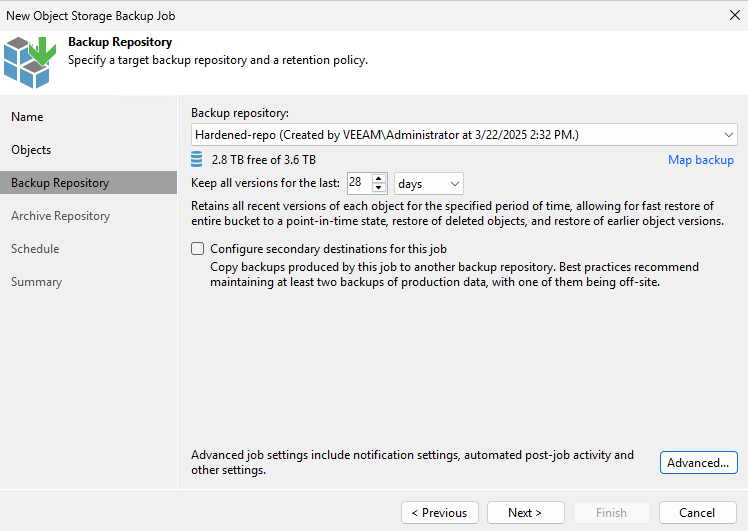
Task: Jump to the Schedule step
Action: 35,249
